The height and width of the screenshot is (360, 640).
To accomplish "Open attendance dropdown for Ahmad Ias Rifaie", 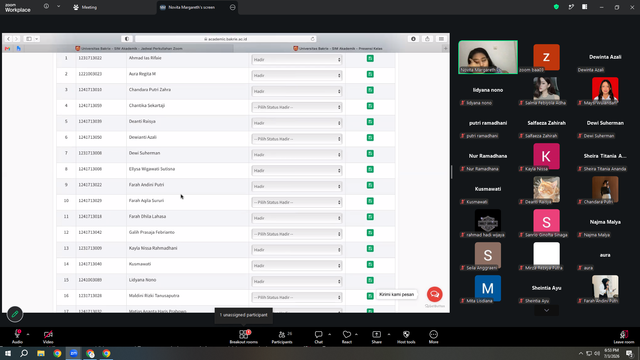I will coord(297,60).
